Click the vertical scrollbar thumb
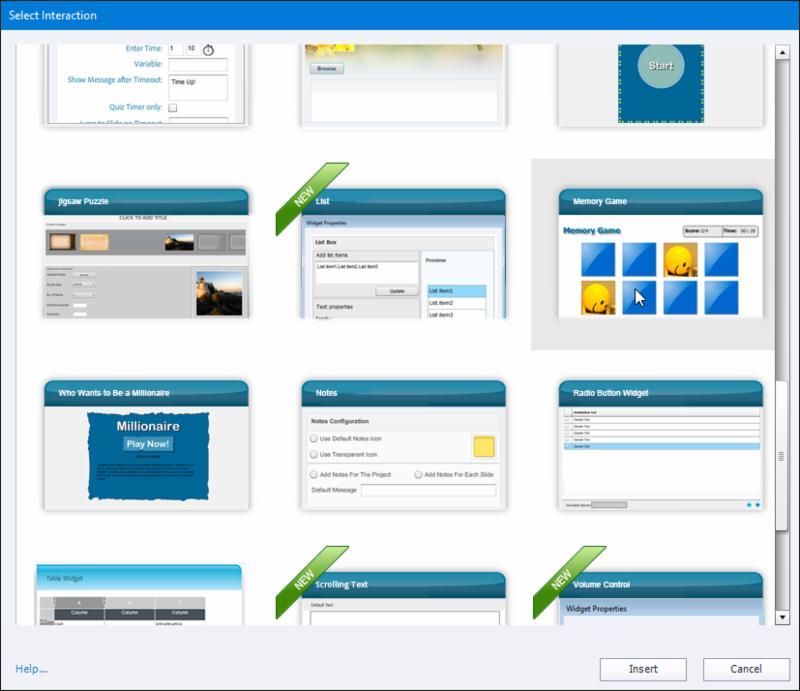The height and width of the screenshot is (691, 800). (781, 456)
